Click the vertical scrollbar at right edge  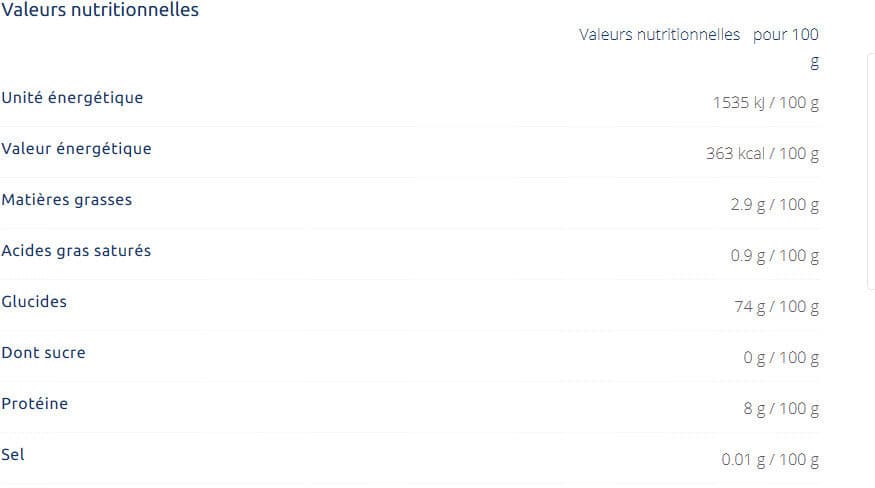pos(871,172)
